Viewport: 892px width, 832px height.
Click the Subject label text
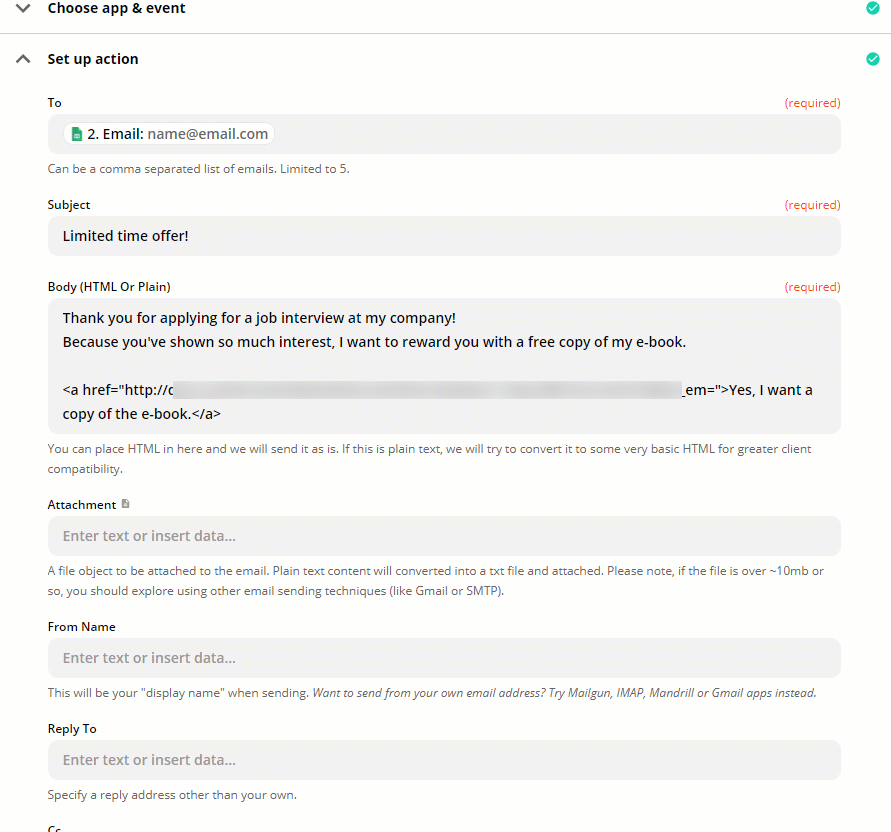69,205
